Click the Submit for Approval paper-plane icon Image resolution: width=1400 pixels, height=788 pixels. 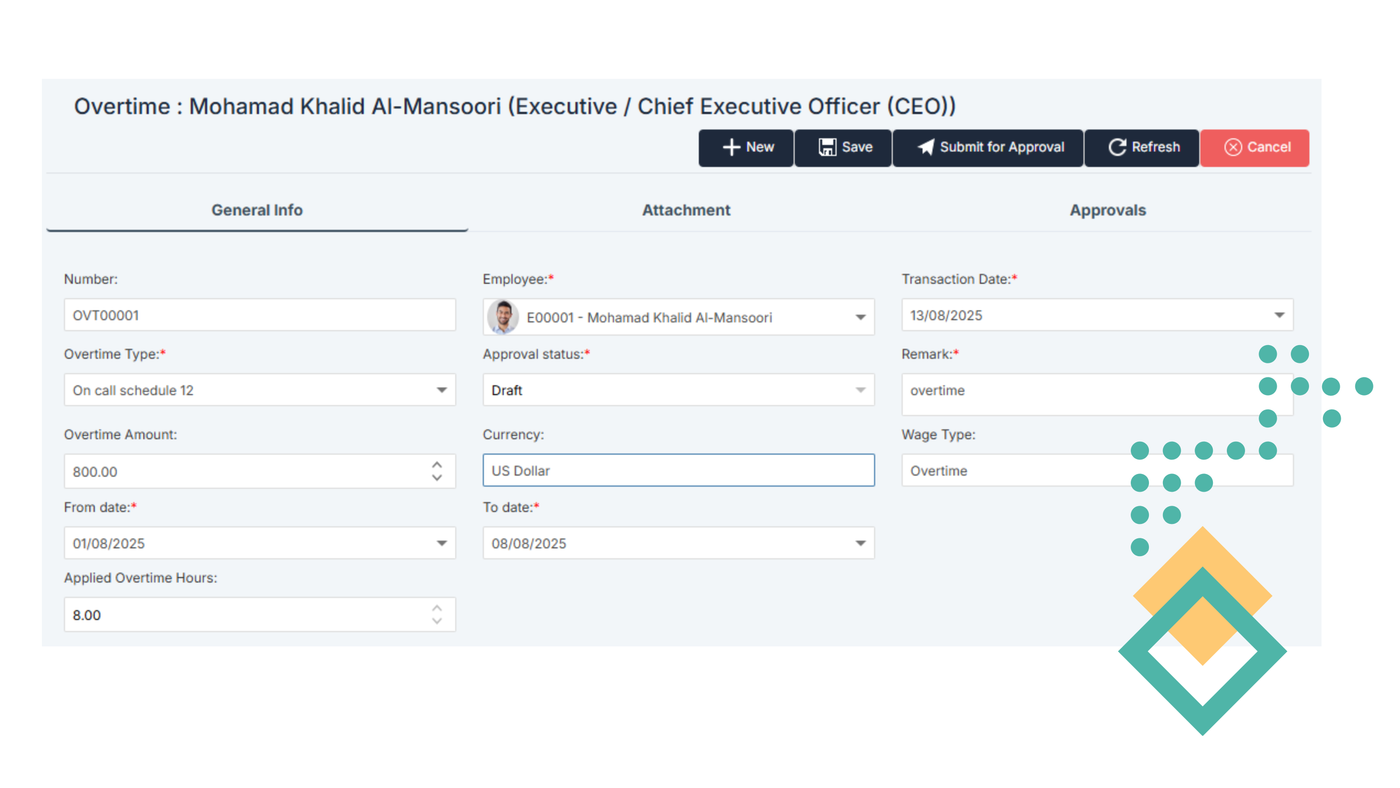pyautogui.click(x=926, y=147)
